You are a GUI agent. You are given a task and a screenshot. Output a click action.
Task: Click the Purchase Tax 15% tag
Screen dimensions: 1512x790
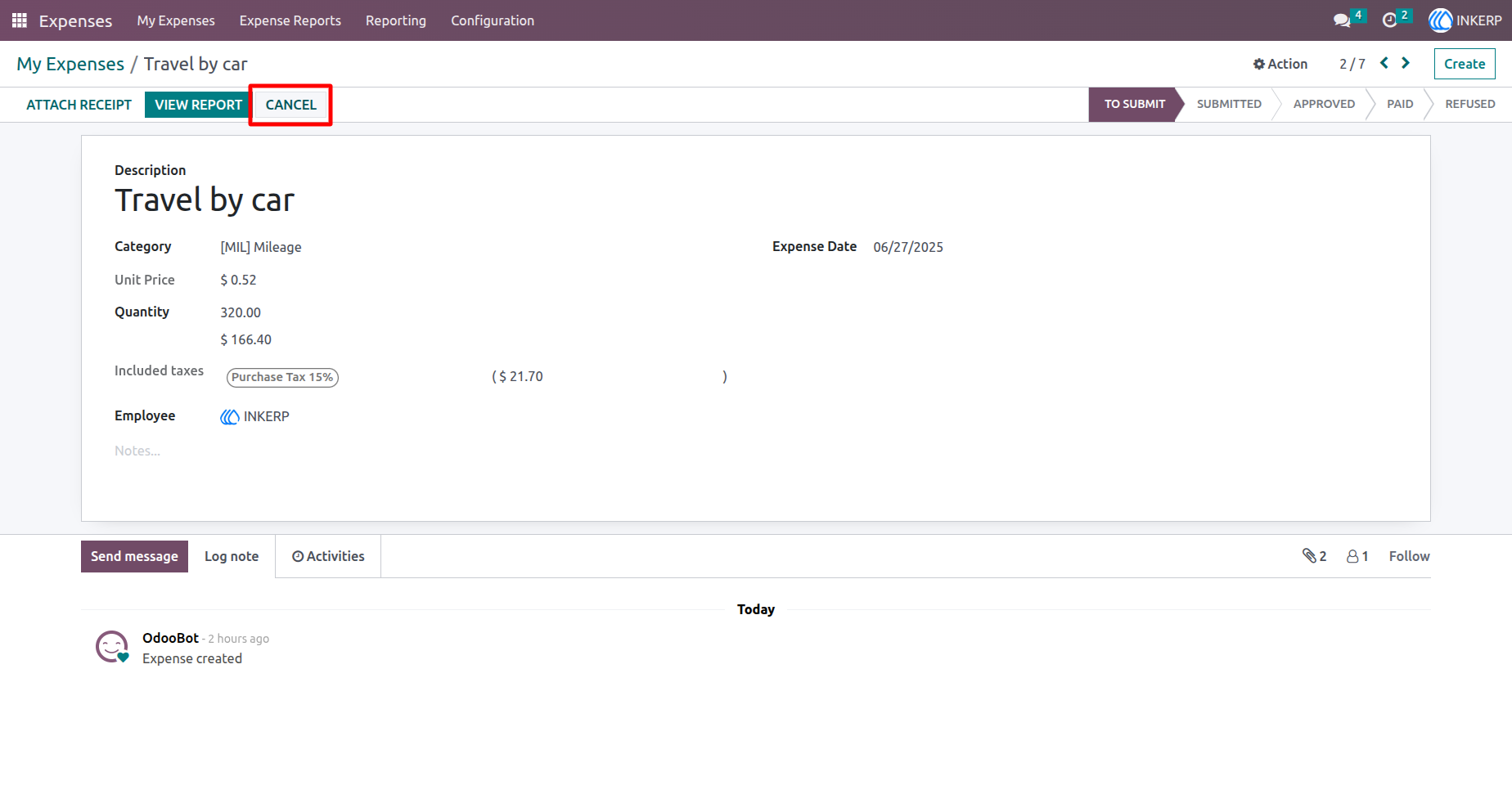click(282, 377)
